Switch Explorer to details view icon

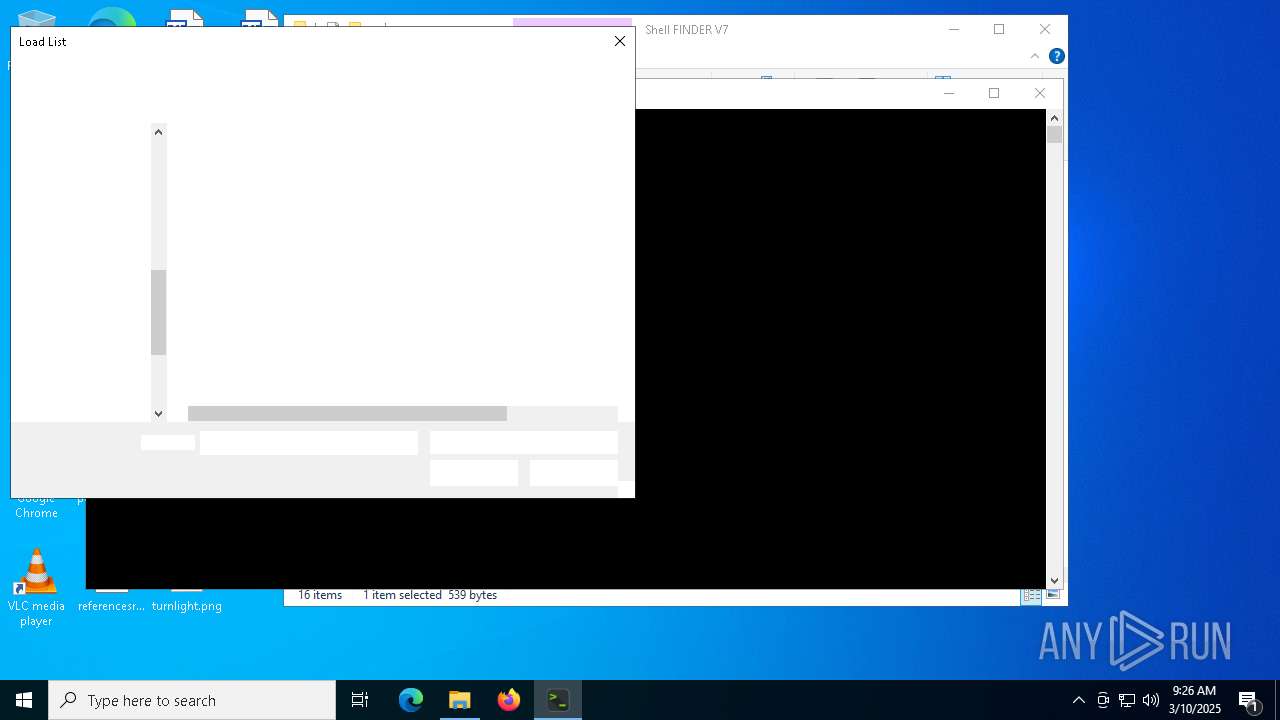pyautogui.click(x=1031, y=595)
